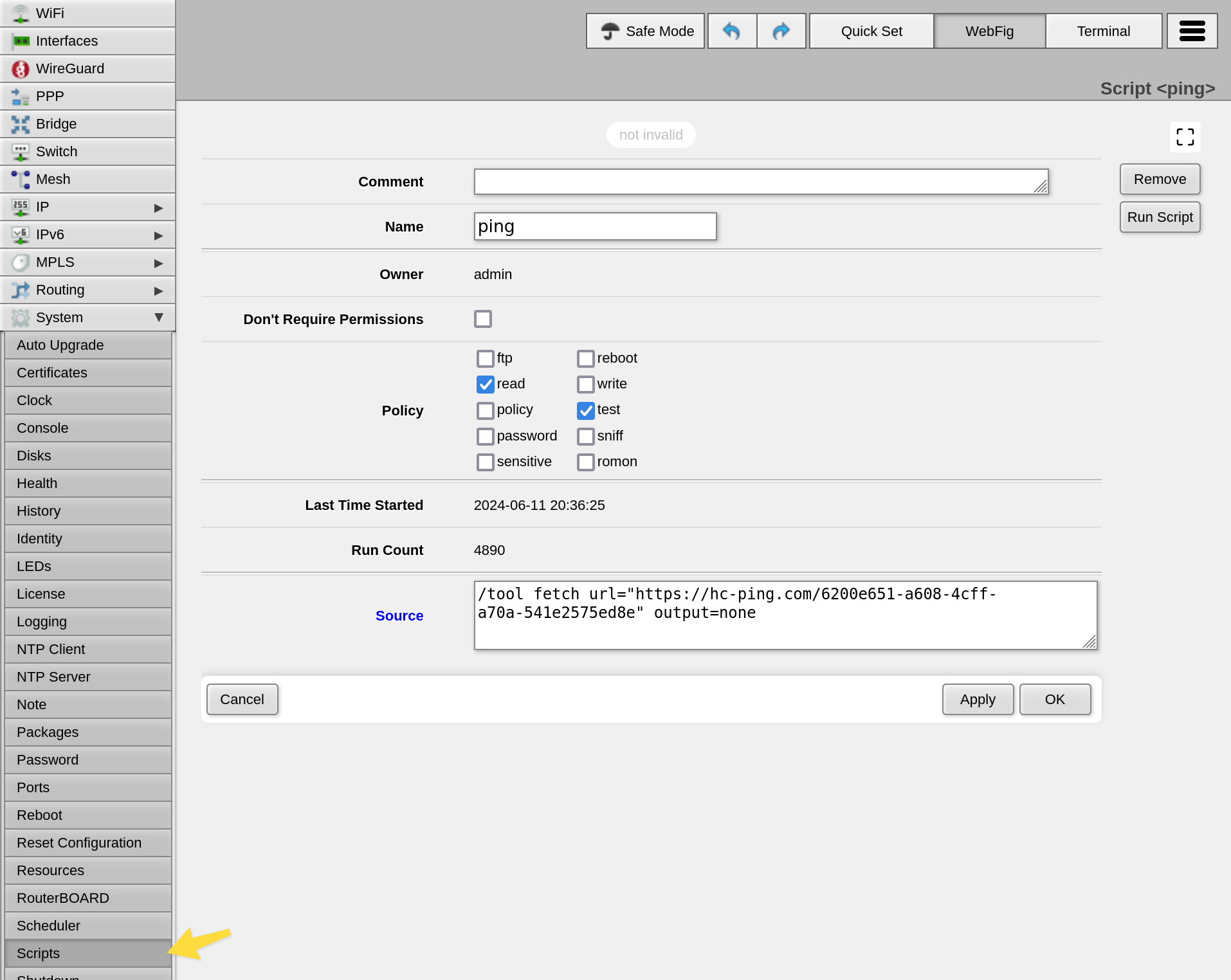This screenshot has width=1231, height=980.
Task: Click the WireGuard sidebar icon
Action: point(20,69)
